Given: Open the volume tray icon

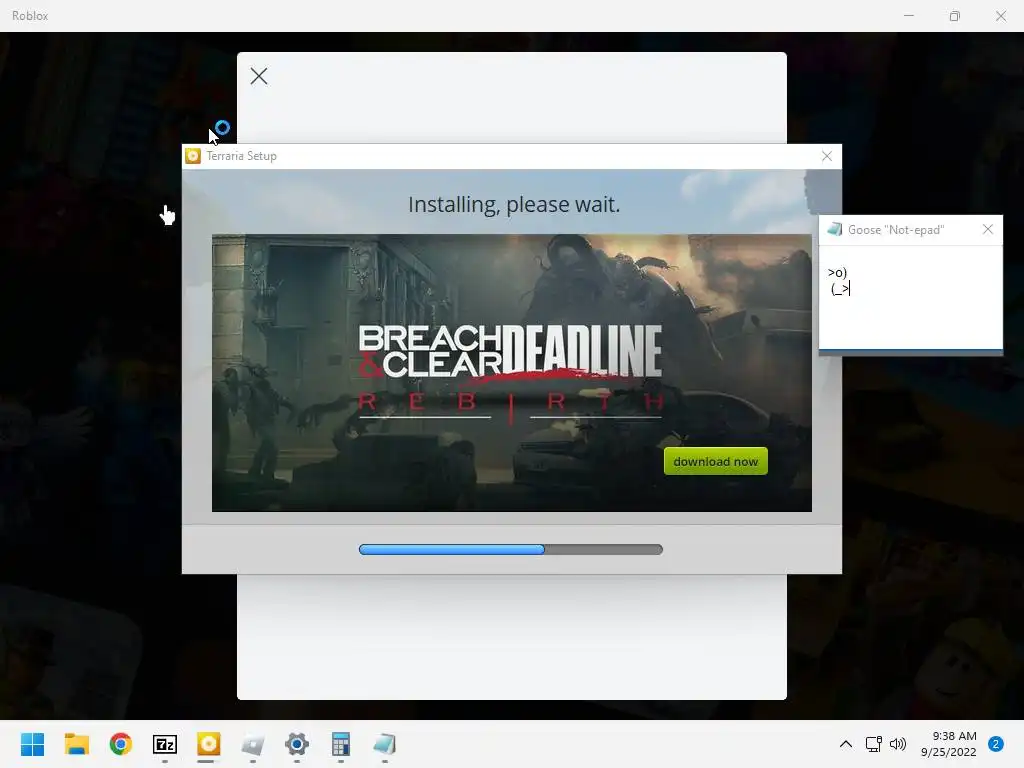Looking at the screenshot, I should click(898, 744).
